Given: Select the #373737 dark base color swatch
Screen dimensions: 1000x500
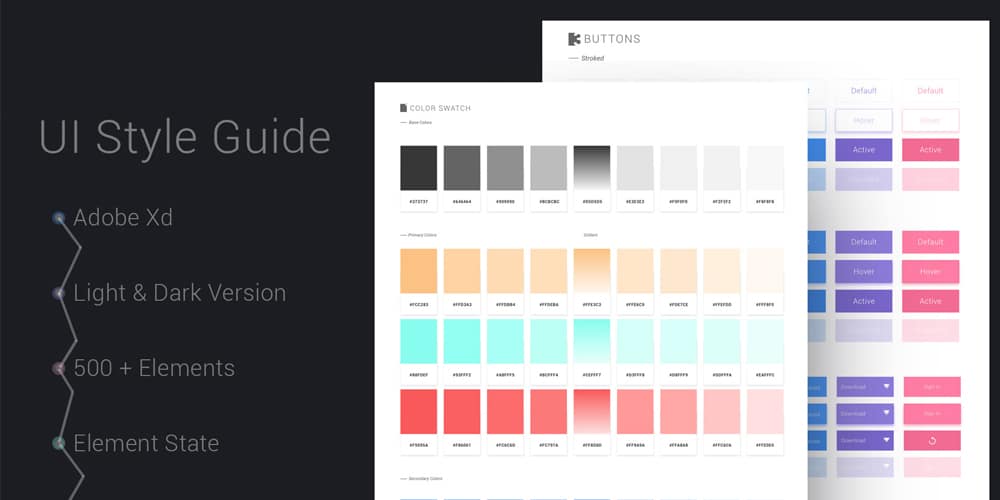Looking at the screenshot, I should (x=418, y=168).
